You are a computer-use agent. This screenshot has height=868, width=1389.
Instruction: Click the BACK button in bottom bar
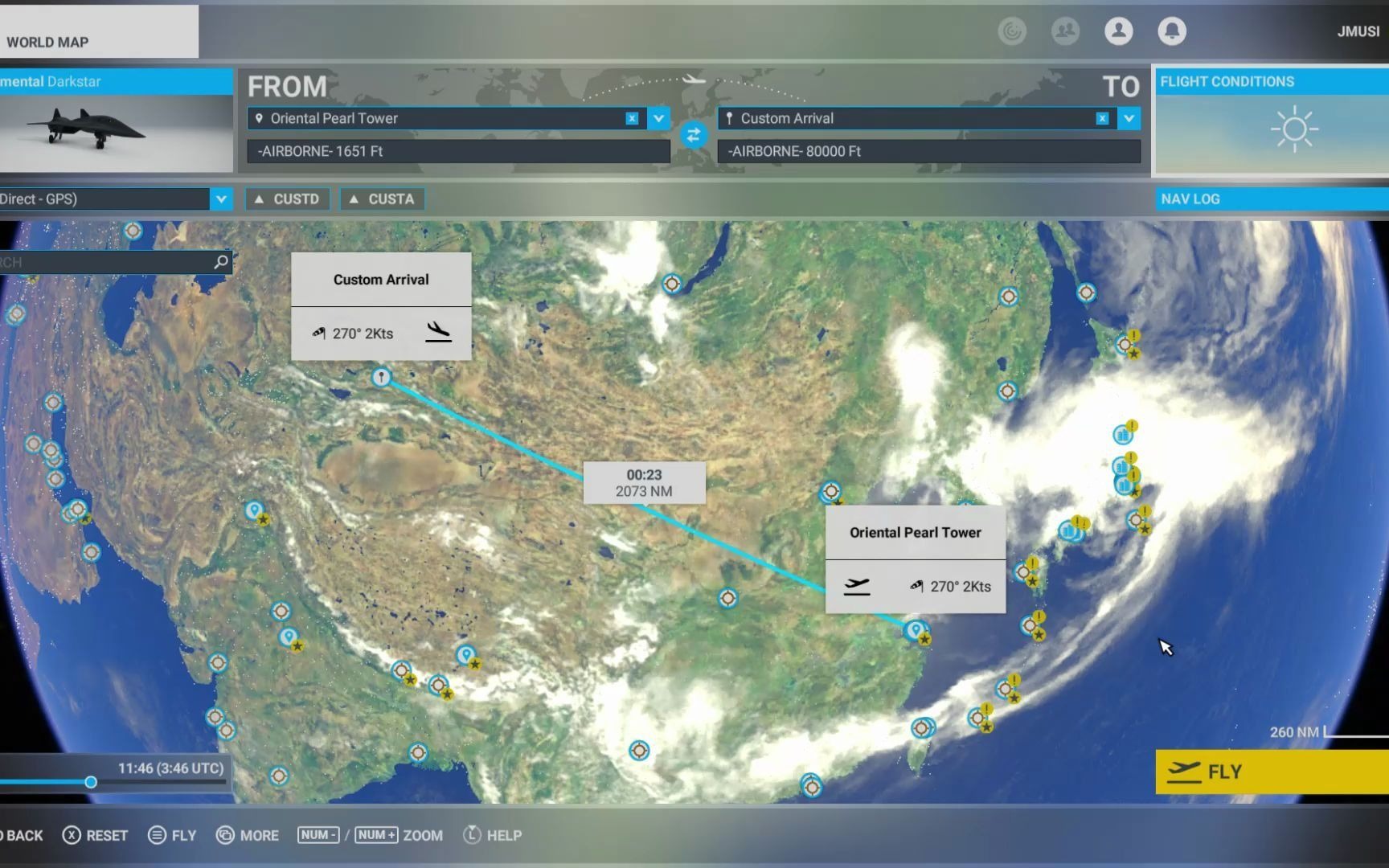point(22,835)
